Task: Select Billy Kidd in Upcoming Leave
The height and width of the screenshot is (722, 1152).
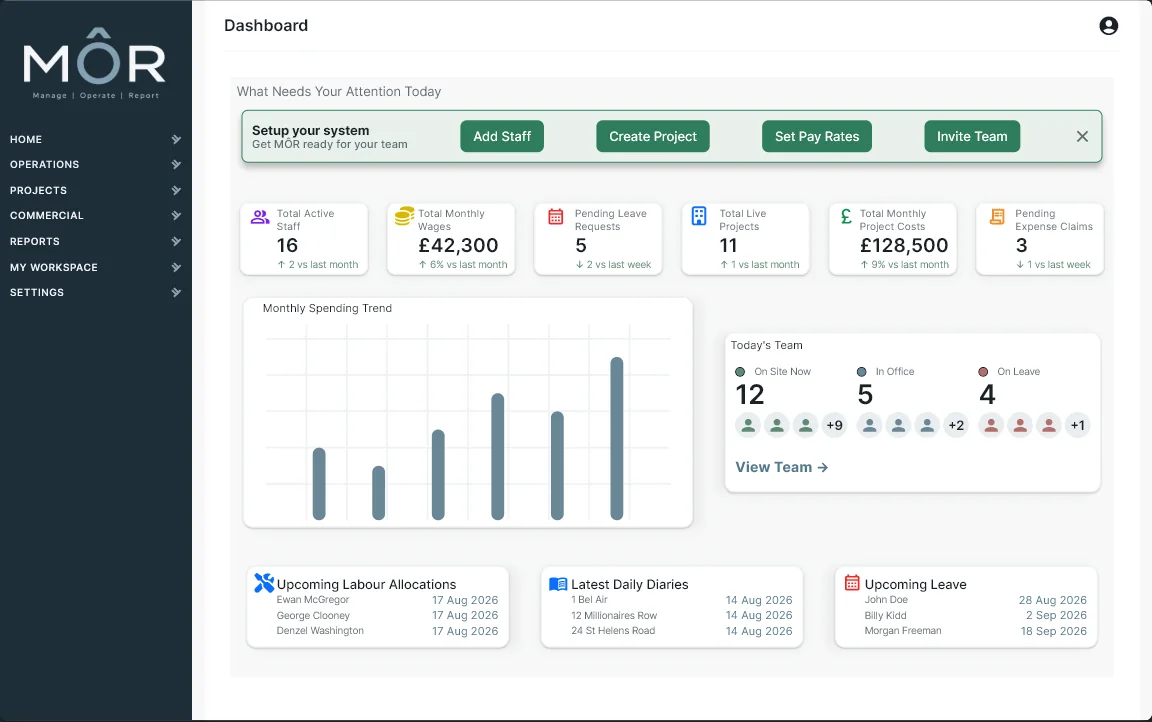Action: (x=975, y=615)
